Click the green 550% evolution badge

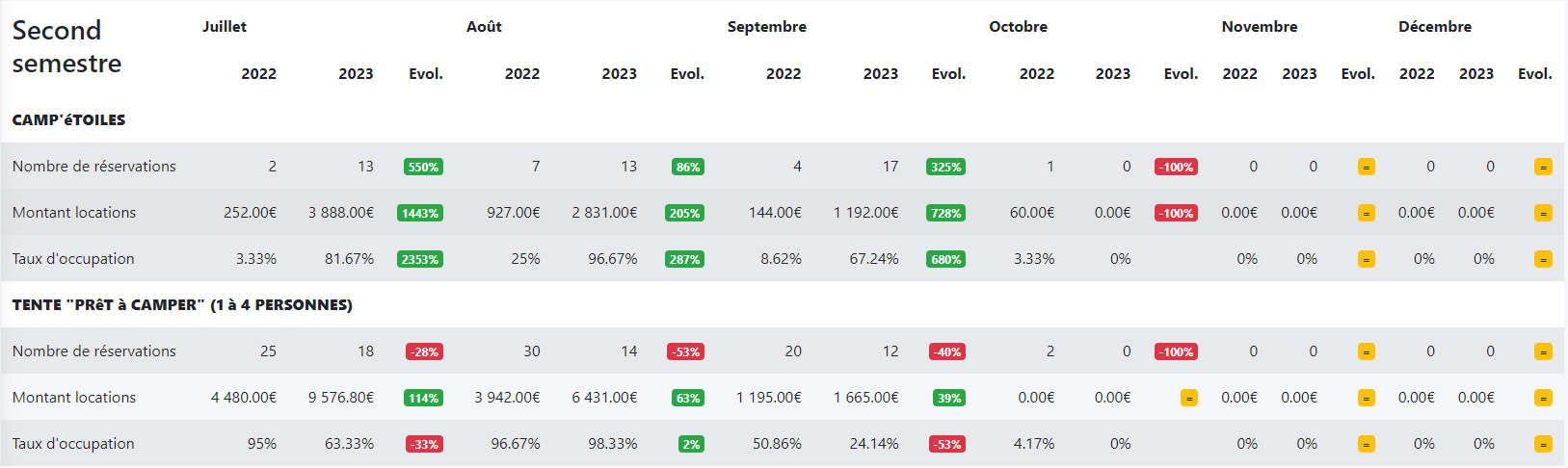(x=423, y=167)
